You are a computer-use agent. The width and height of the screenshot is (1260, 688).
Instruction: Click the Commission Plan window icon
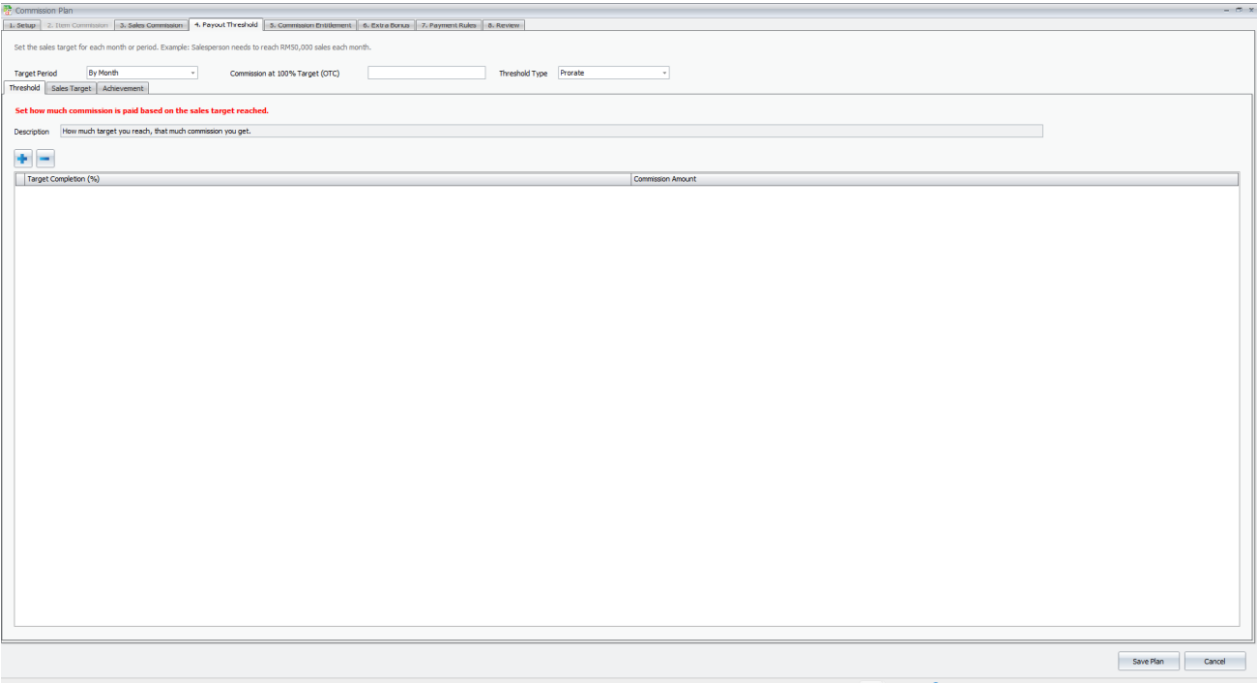(x=7, y=10)
